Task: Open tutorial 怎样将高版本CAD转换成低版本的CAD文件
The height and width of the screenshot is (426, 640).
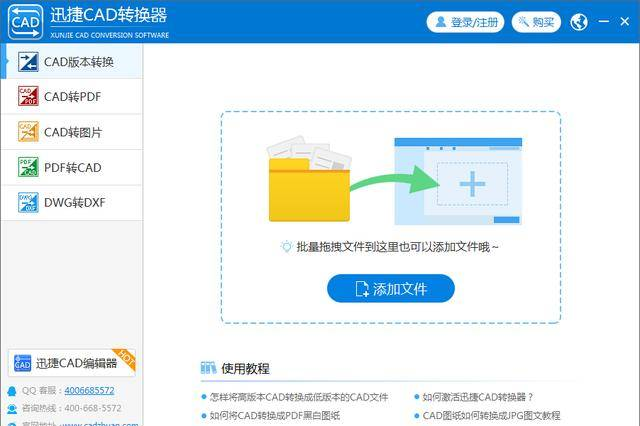Action: click(x=299, y=397)
